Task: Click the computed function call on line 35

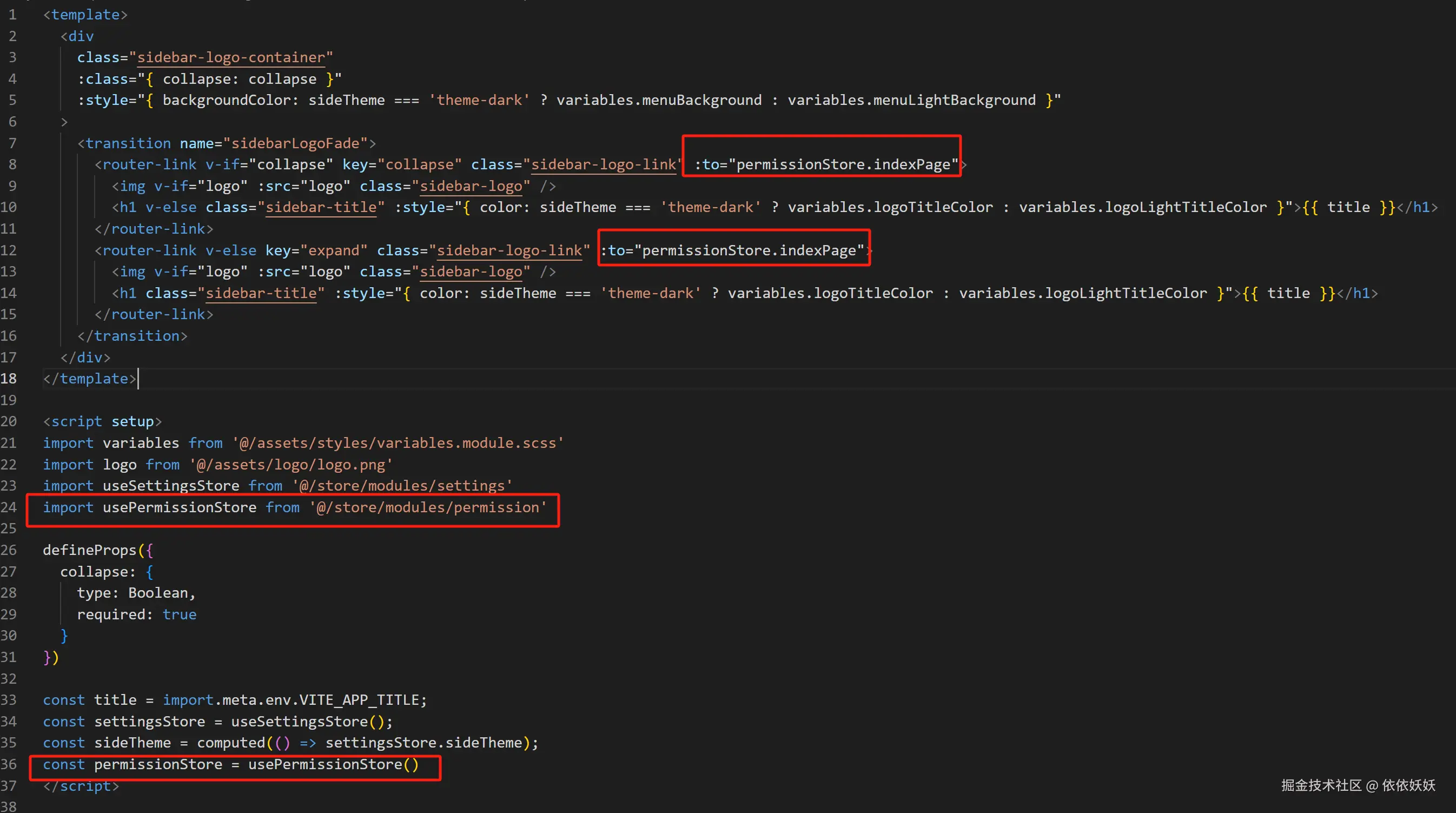Action: click(230, 742)
